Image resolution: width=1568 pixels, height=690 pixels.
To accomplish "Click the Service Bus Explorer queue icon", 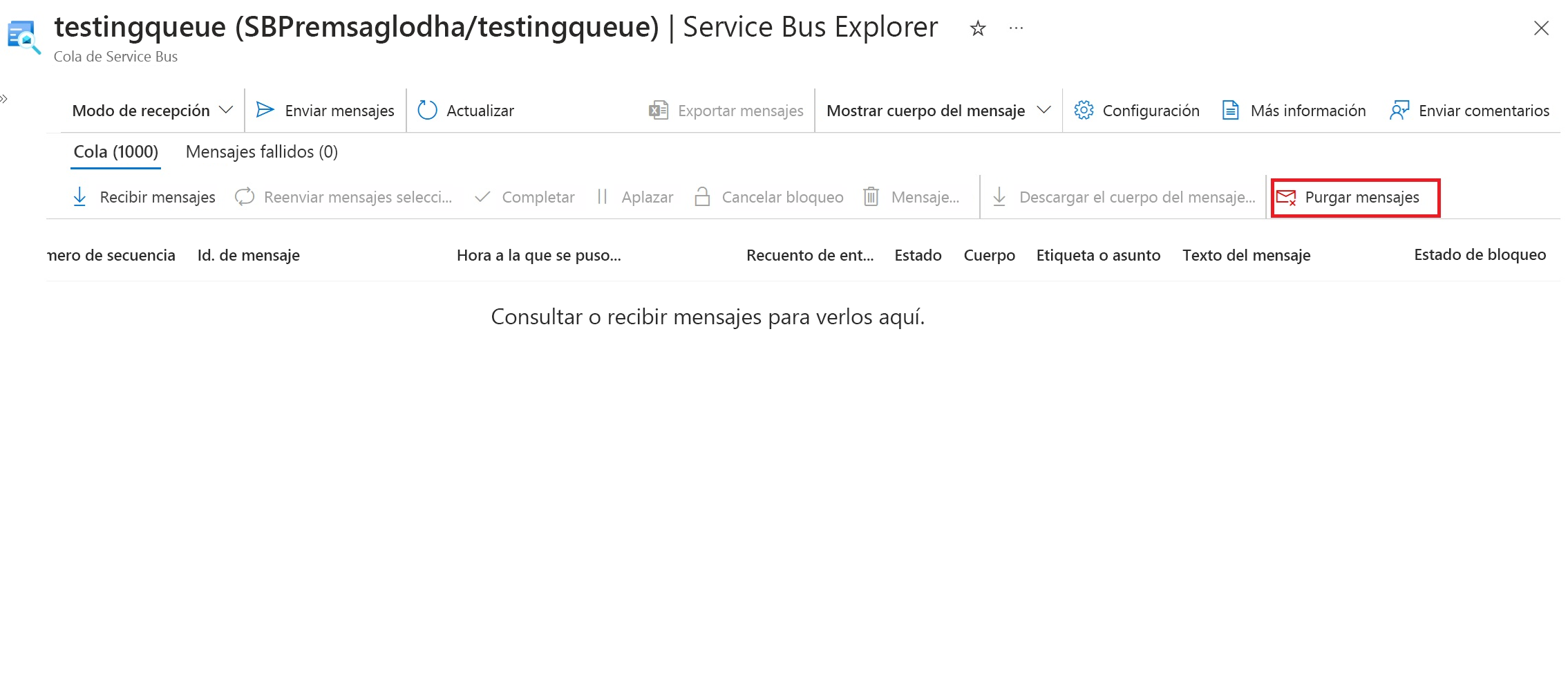I will (23, 37).
